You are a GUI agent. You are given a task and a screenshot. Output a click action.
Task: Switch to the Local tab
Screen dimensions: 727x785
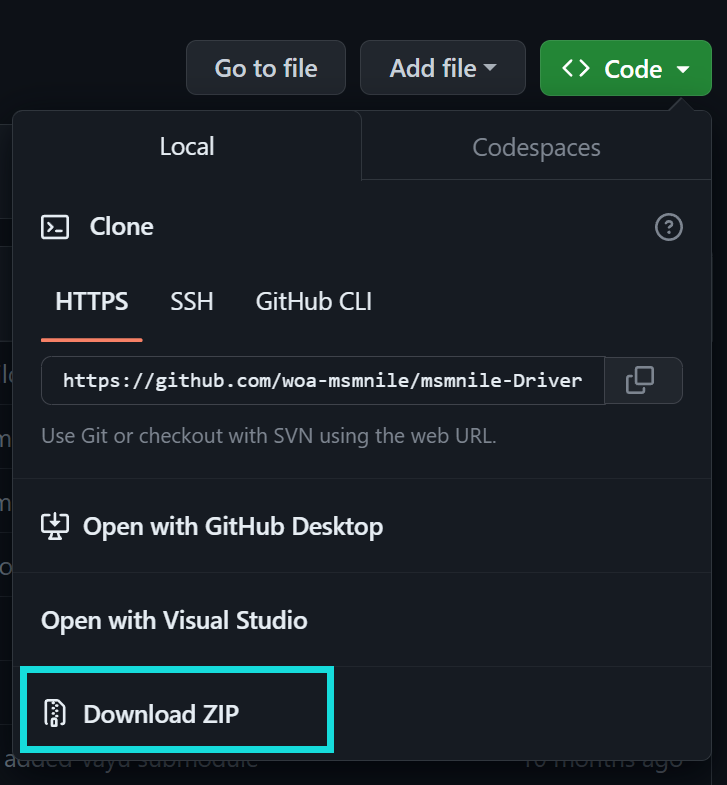187,146
